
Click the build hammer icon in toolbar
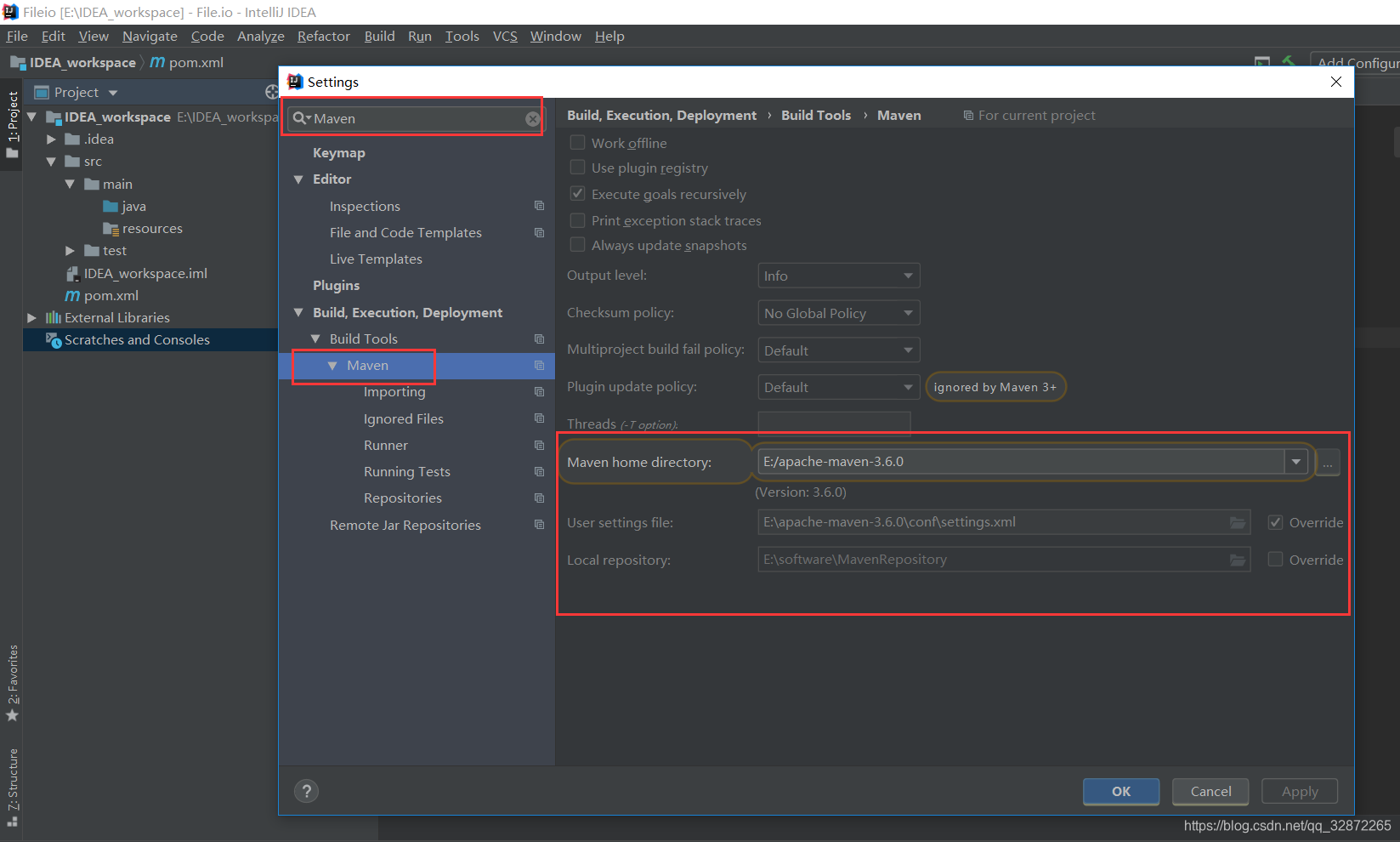(1289, 62)
